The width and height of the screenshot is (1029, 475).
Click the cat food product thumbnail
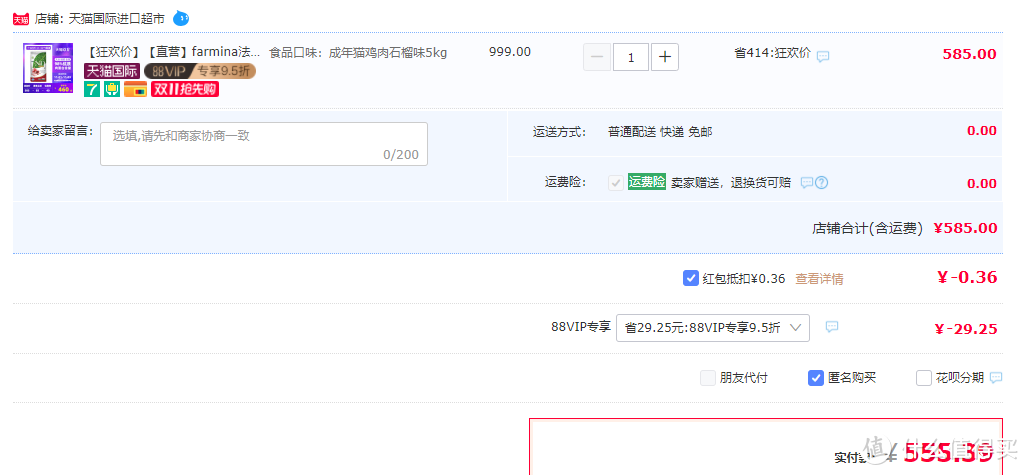click(x=48, y=69)
